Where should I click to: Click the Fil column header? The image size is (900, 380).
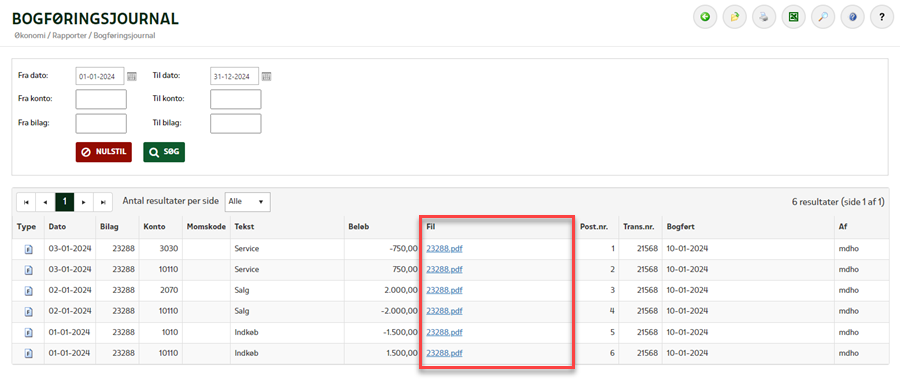(x=430, y=227)
